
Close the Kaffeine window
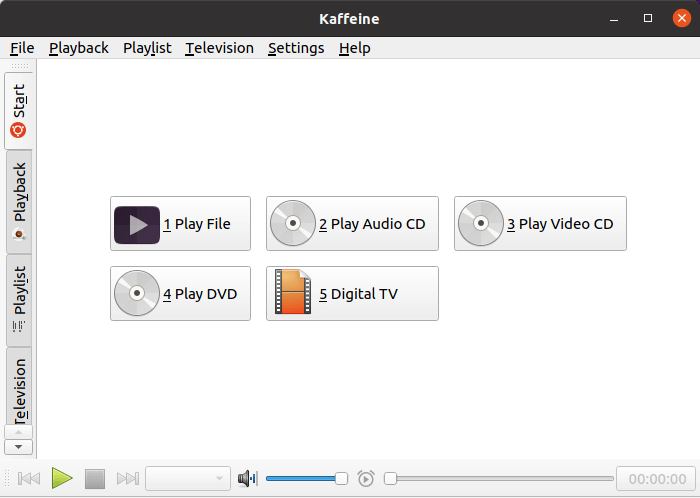click(x=682, y=18)
